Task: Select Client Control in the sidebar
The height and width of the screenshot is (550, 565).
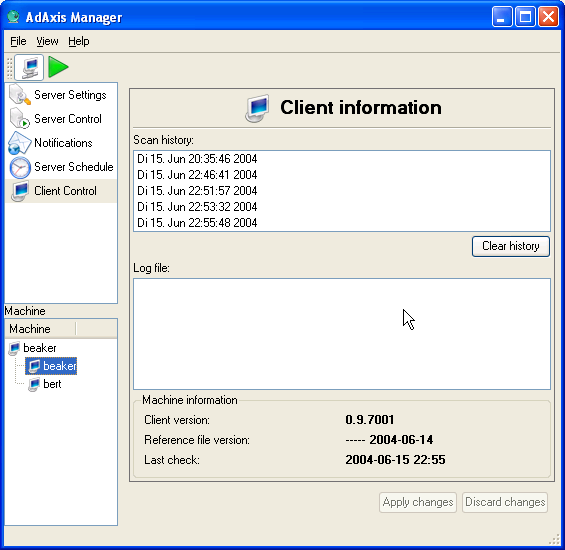Action: coord(61,191)
